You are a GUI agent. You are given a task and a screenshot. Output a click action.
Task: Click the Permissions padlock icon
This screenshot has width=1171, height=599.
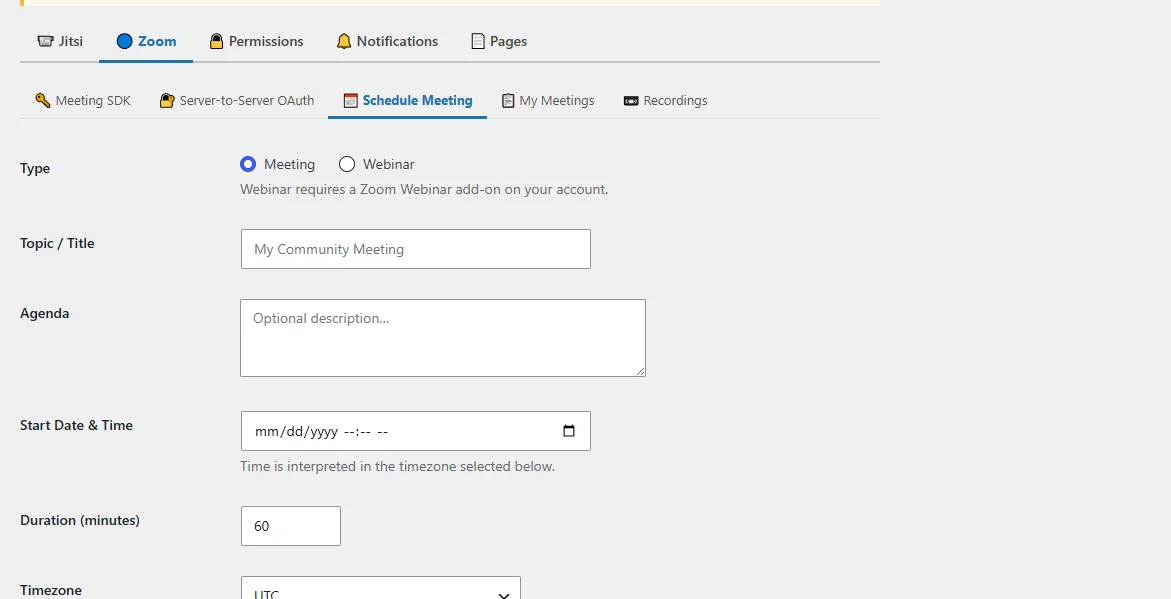[x=217, y=41]
